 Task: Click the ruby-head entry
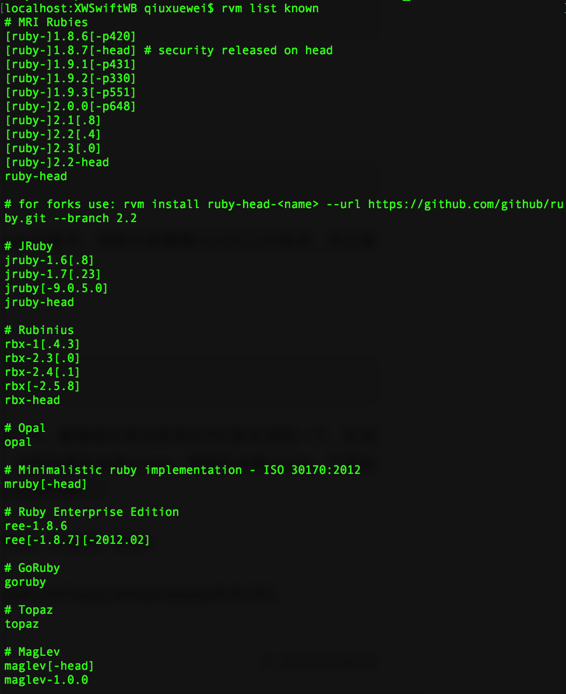point(36,176)
